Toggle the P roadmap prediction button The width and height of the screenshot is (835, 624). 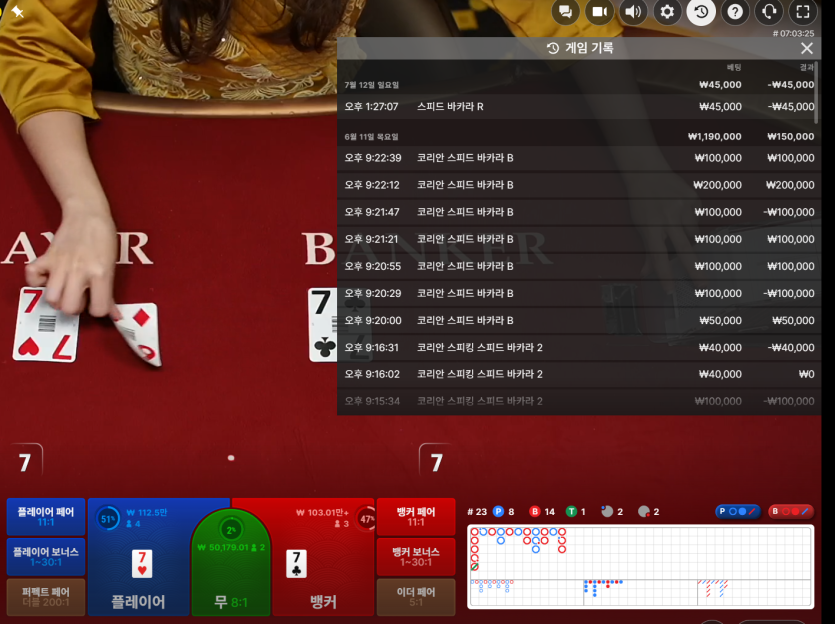[x=738, y=511]
